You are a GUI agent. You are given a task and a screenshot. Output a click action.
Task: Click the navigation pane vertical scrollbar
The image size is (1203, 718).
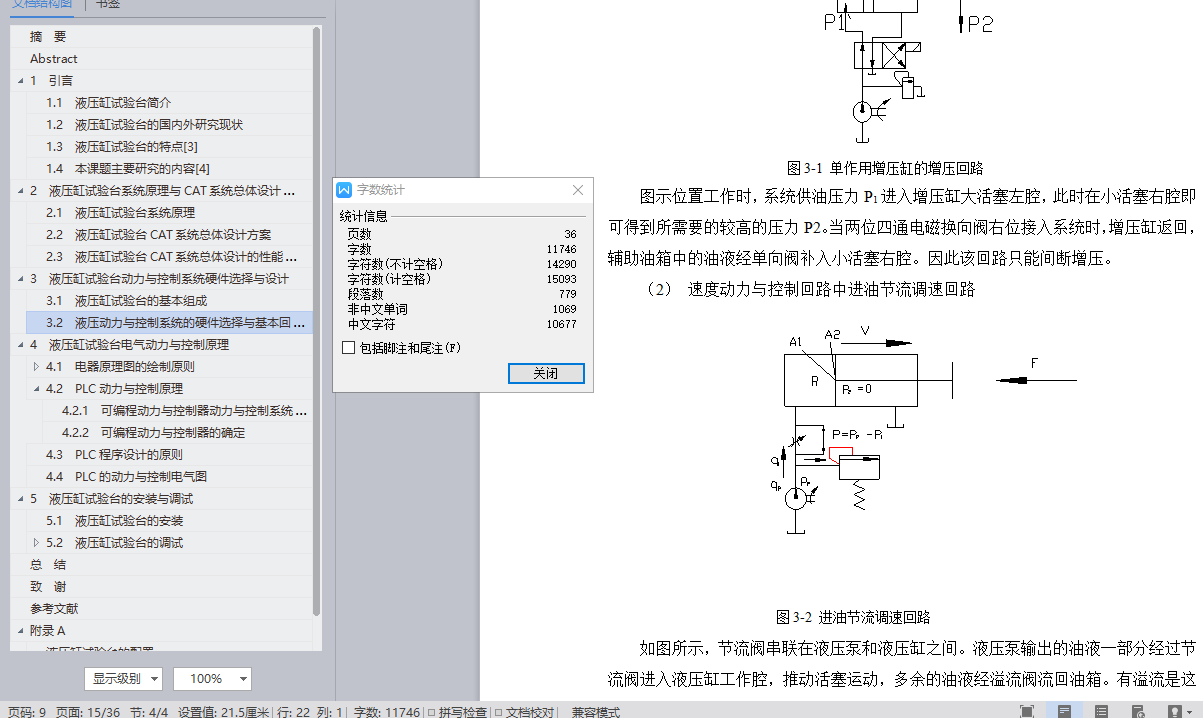[x=317, y=320]
